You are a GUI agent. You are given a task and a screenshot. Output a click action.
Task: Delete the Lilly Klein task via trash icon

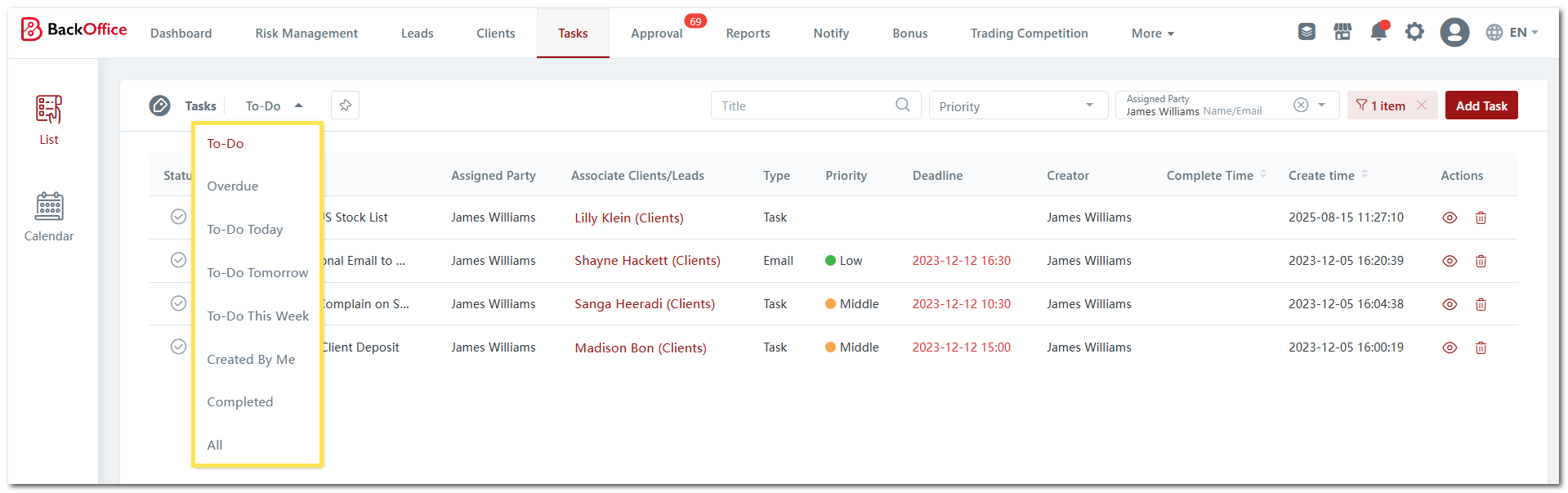pyautogui.click(x=1480, y=217)
